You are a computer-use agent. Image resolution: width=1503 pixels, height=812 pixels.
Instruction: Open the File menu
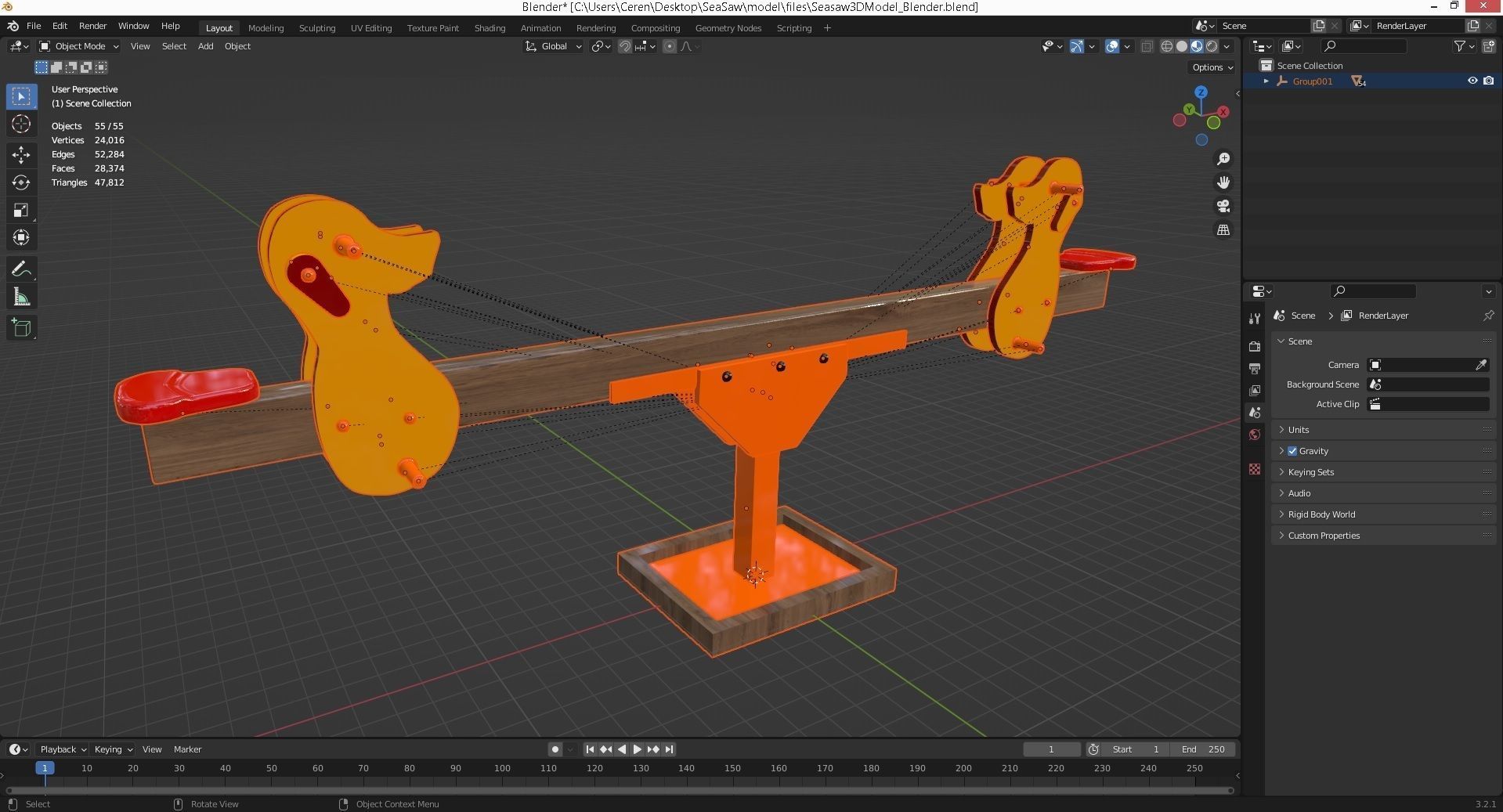[34, 26]
